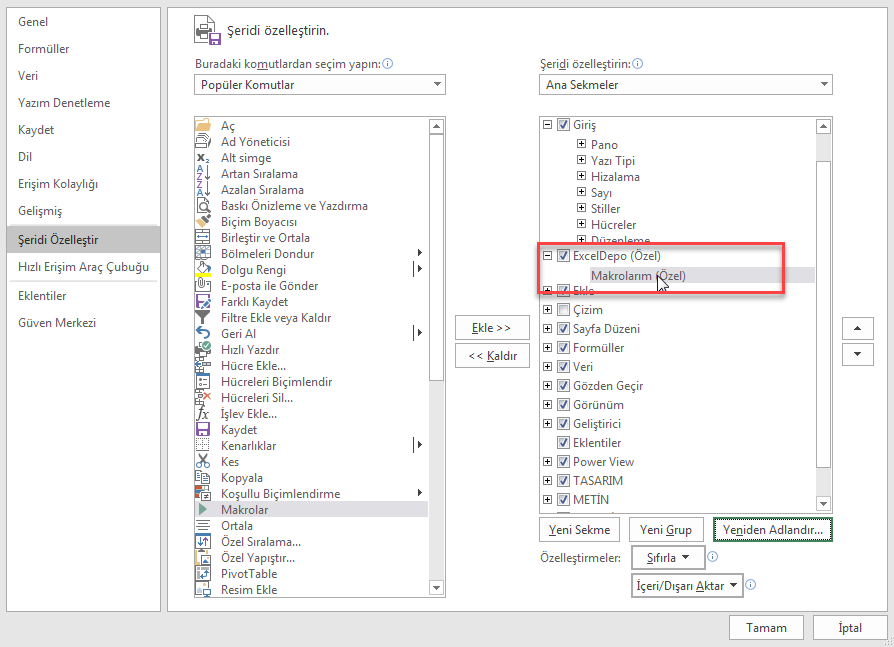Toggle the Veri tab checkbox
This screenshot has height=647, width=894.
click(563, 367)
